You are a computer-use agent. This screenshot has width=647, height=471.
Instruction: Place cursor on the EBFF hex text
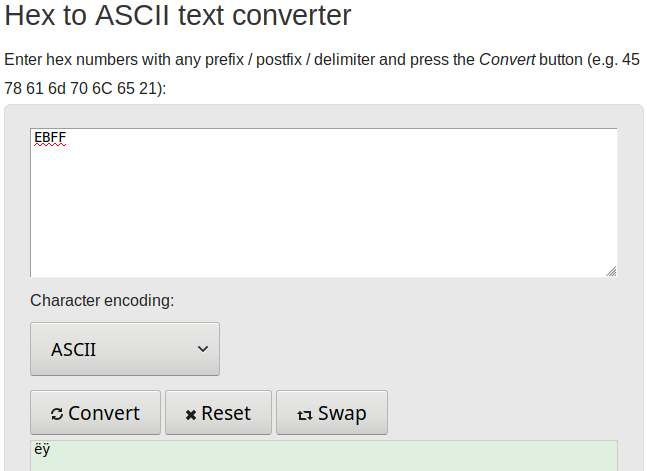pyautogui.click(x=50, y=137)
